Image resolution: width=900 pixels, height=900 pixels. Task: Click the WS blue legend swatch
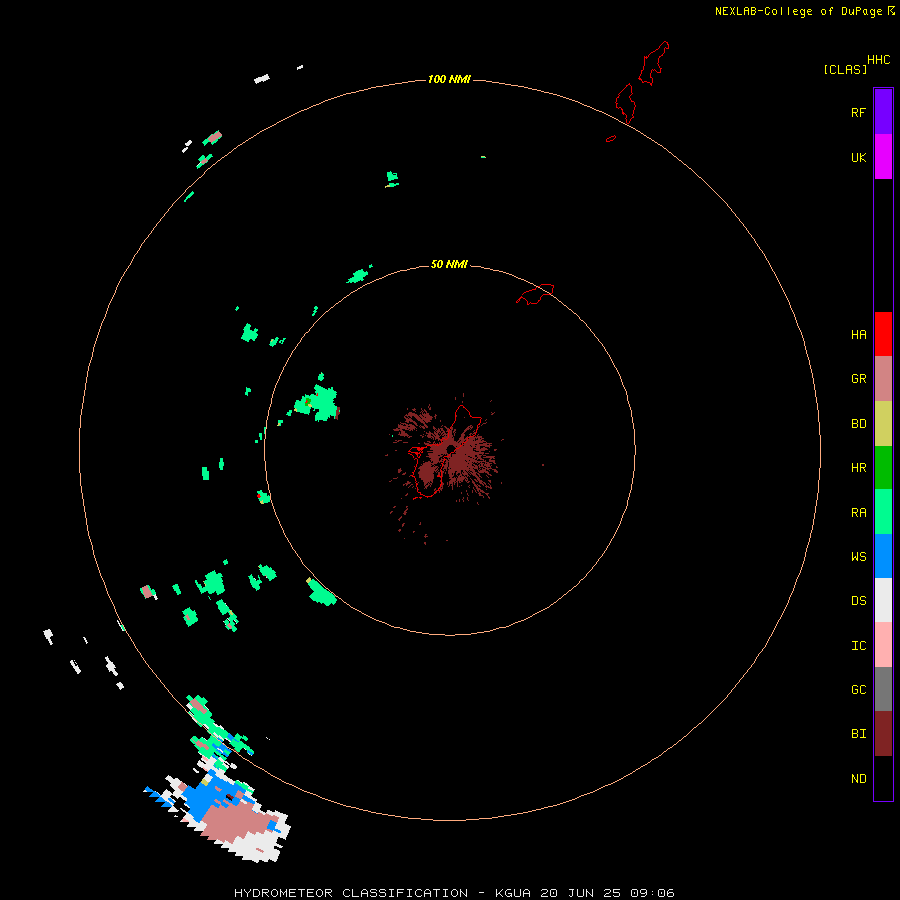(x=883, y=556)
